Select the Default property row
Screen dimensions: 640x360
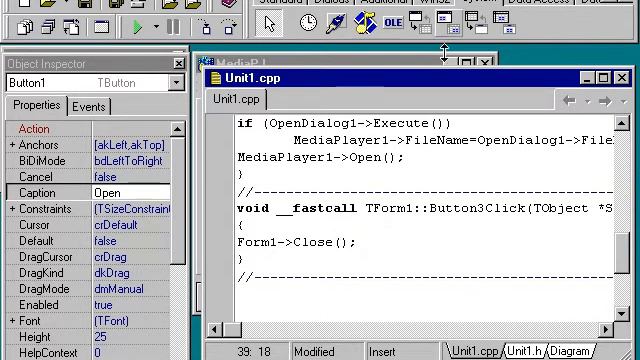pyautogui.click(x=88, y=241)
